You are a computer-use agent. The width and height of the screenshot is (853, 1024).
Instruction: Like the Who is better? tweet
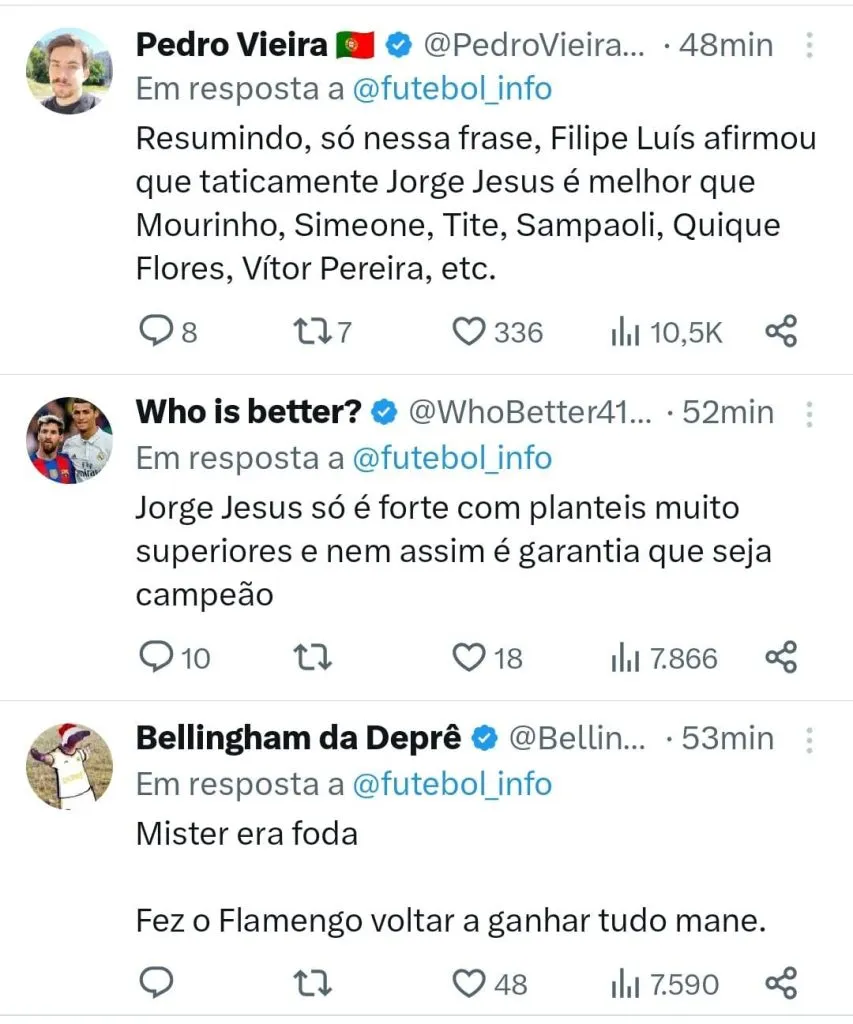coord(468,657)
